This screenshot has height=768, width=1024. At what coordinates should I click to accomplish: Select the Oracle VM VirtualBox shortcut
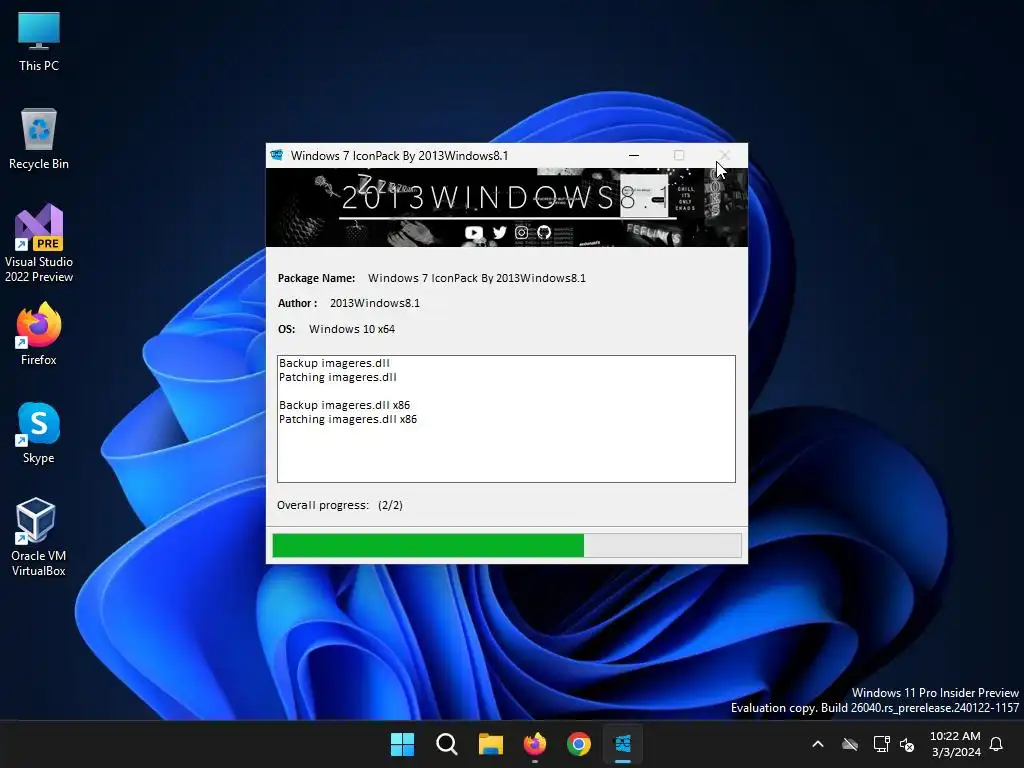(x=39, y=537)
